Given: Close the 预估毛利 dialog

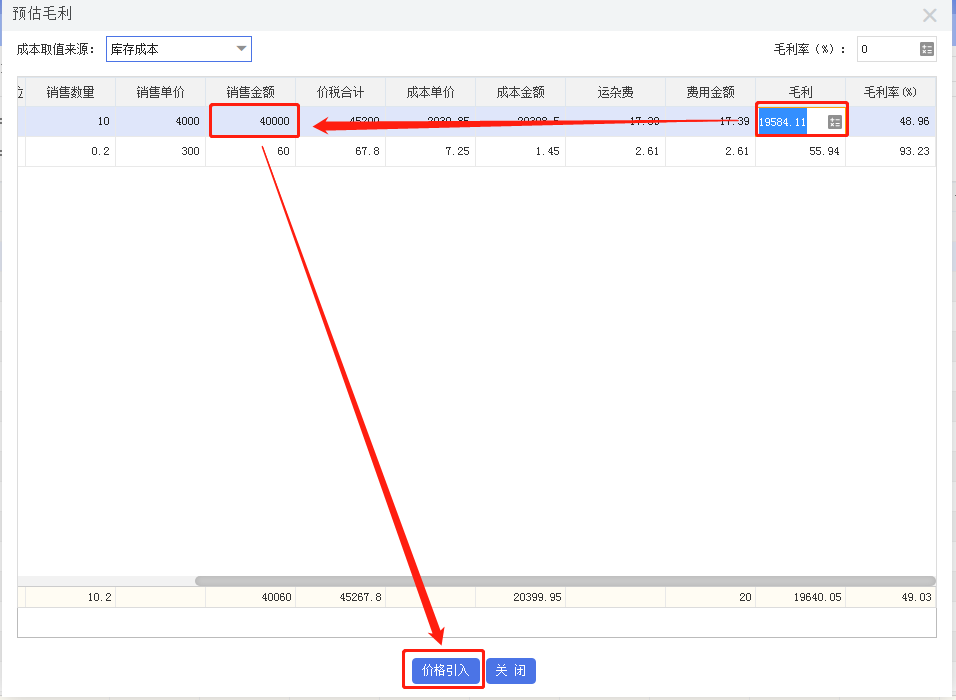Looking at the screenshot, I should point(929,15).
